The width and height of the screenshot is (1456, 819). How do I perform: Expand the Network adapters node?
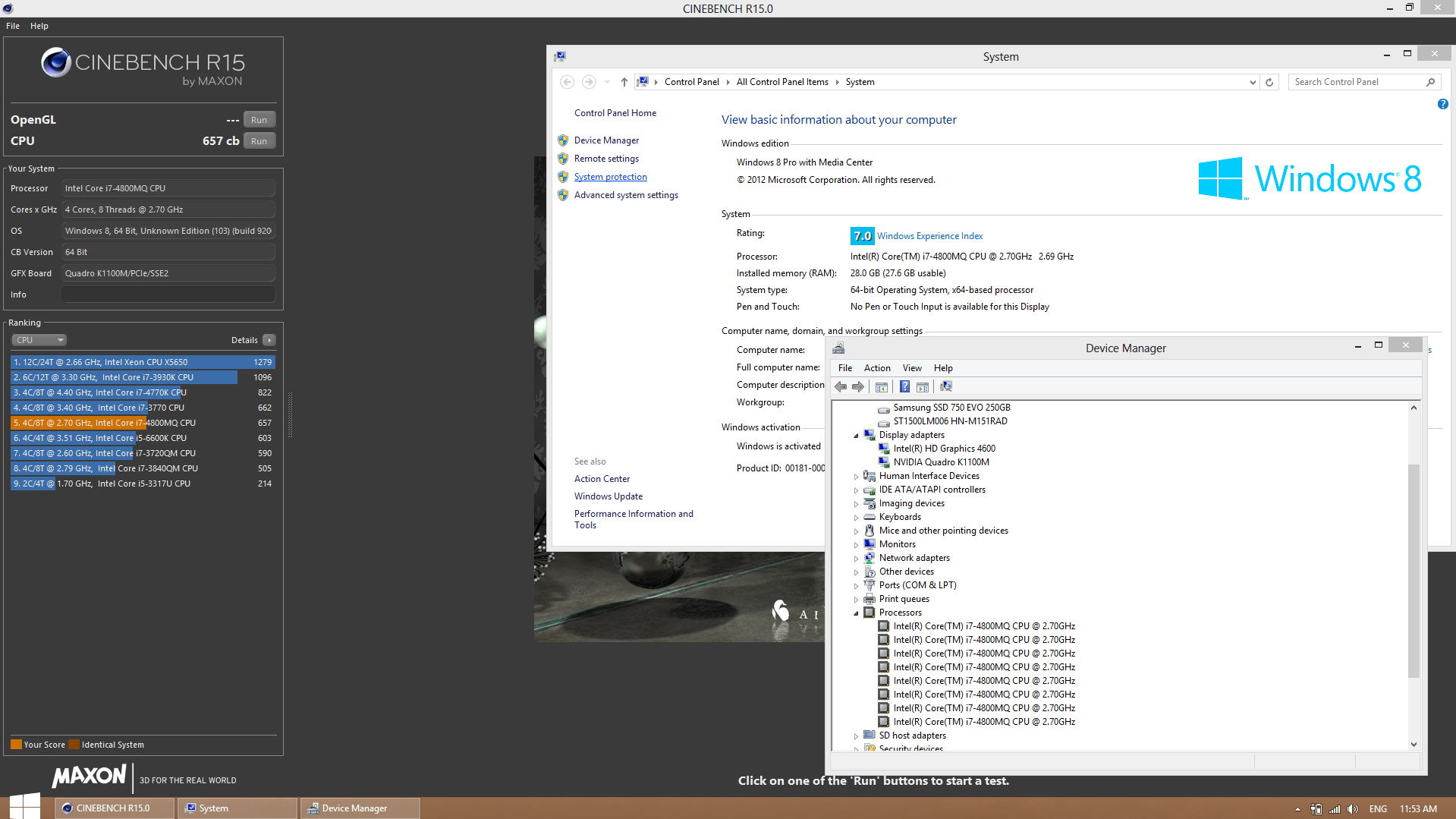(x=857, y=559)
